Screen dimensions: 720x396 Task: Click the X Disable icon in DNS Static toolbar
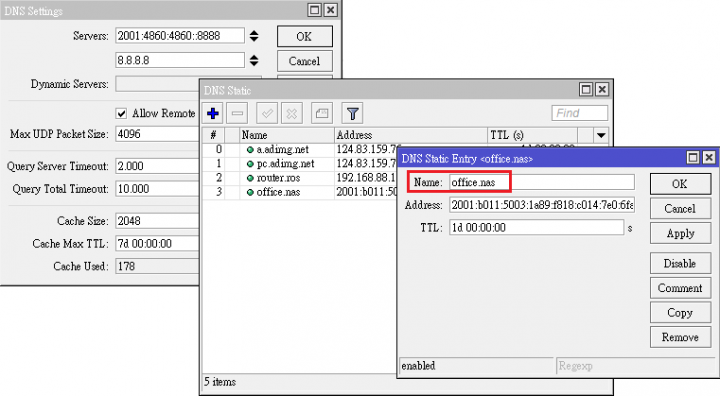[x=292, y=113]
